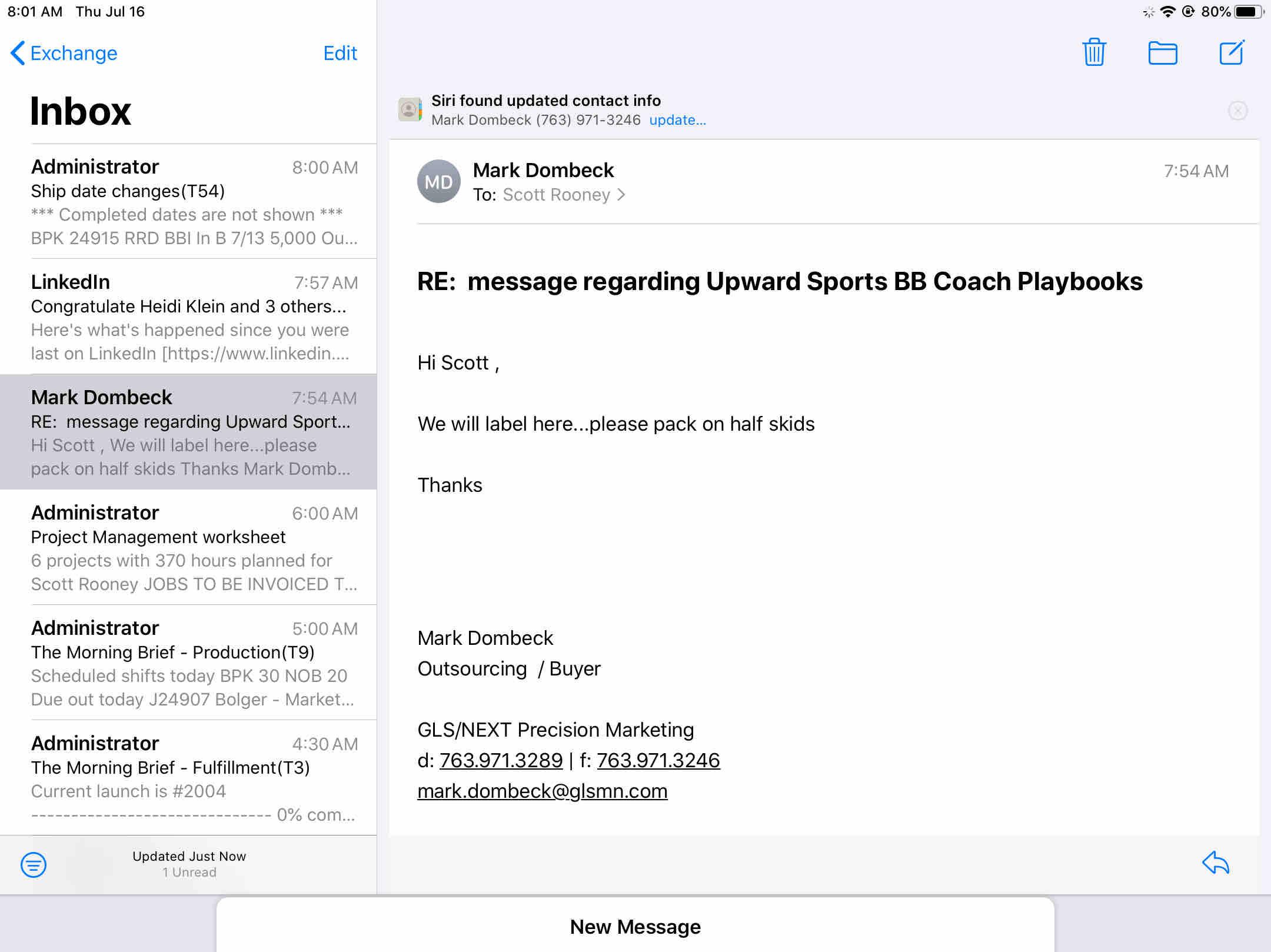
Task: Go back to Exchange mailboxes
Action: (x=64, y=53)
